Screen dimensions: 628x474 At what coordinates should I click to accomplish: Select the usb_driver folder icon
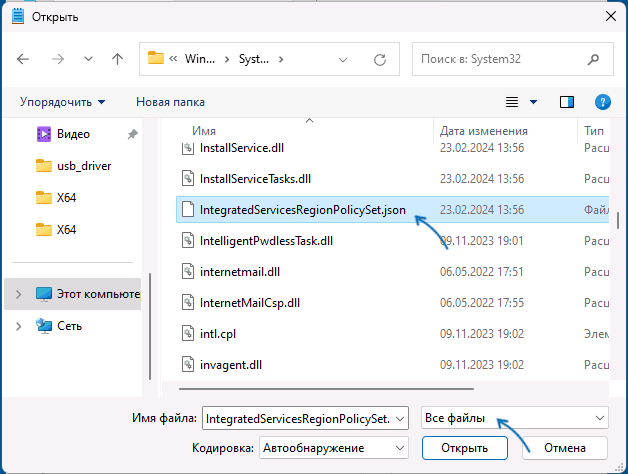(x=43, y=166)
